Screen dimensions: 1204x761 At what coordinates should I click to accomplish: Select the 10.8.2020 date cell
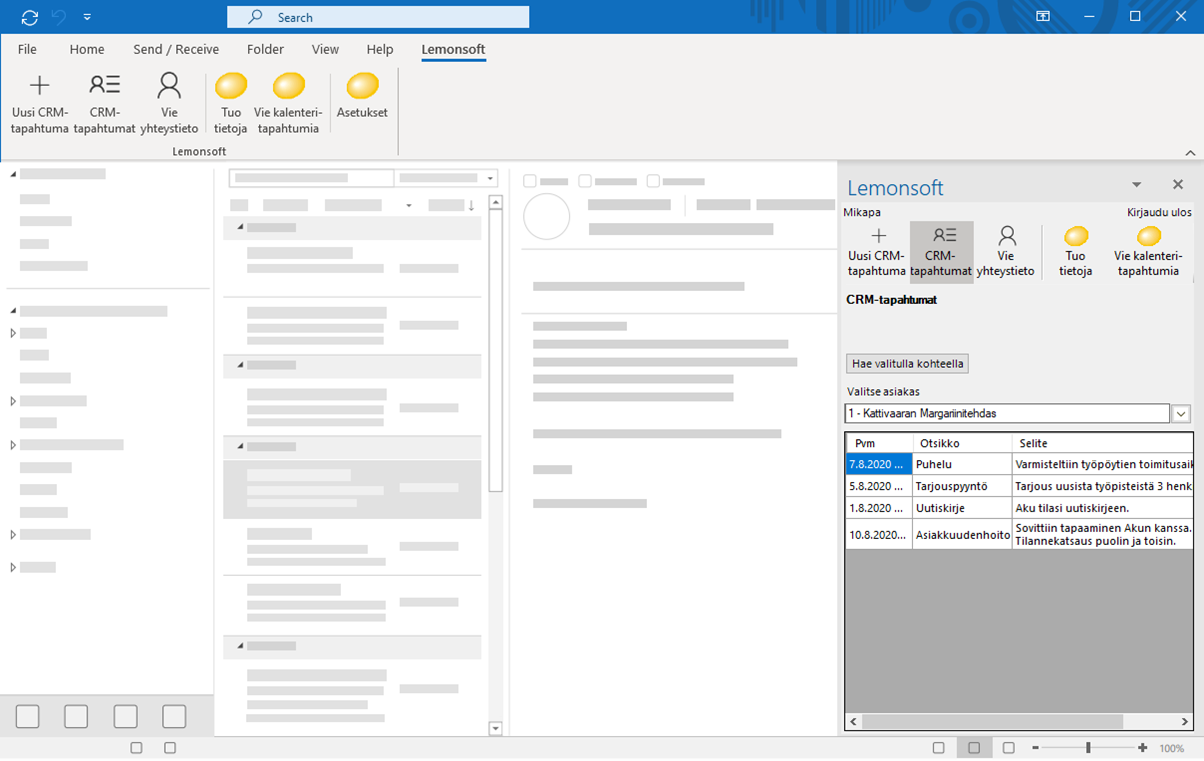879,535
